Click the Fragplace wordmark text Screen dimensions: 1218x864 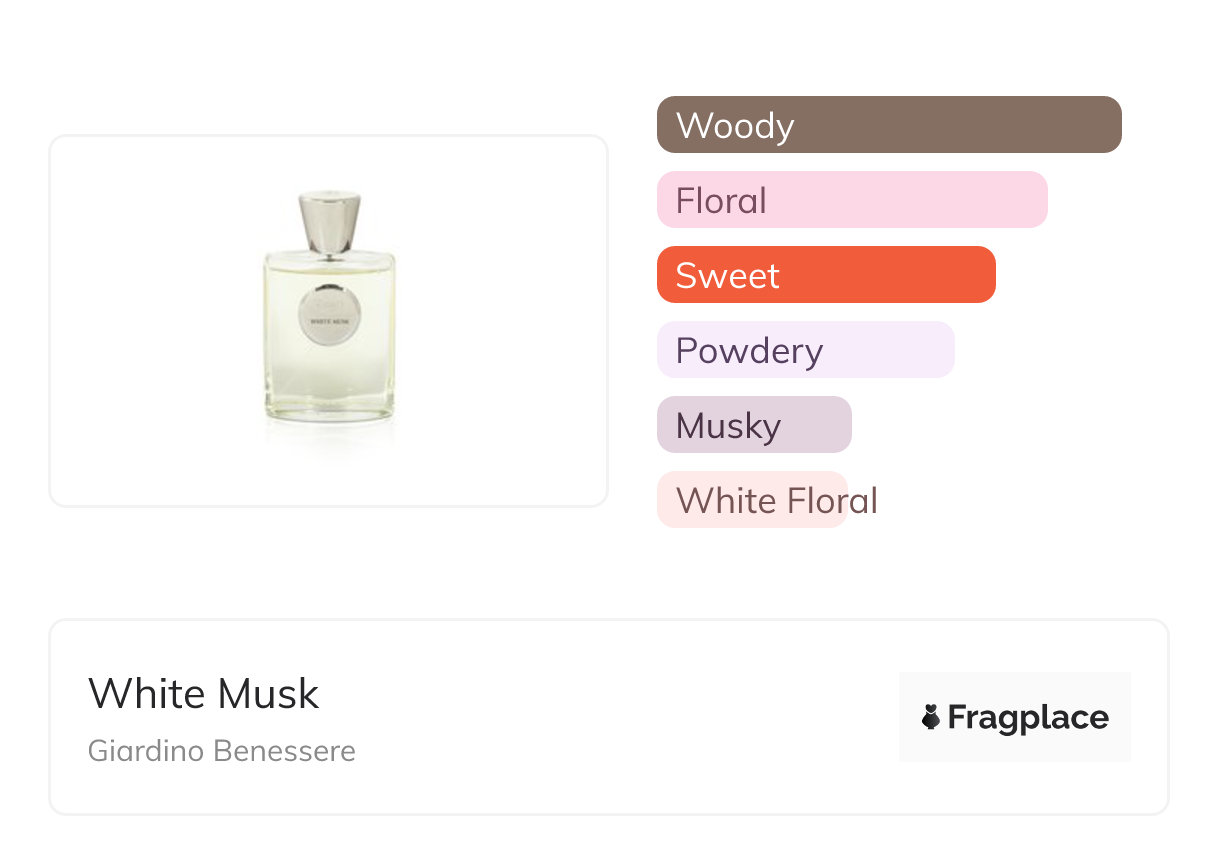pos(1028,717)
